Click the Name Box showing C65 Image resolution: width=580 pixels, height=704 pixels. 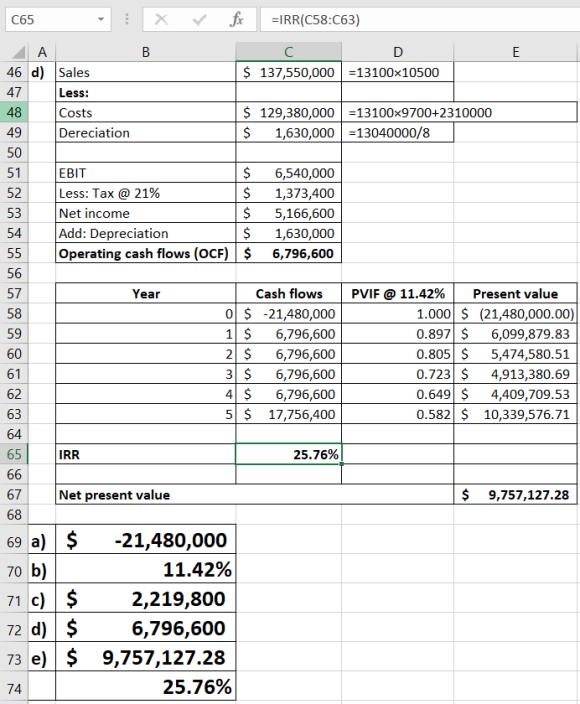58,20
